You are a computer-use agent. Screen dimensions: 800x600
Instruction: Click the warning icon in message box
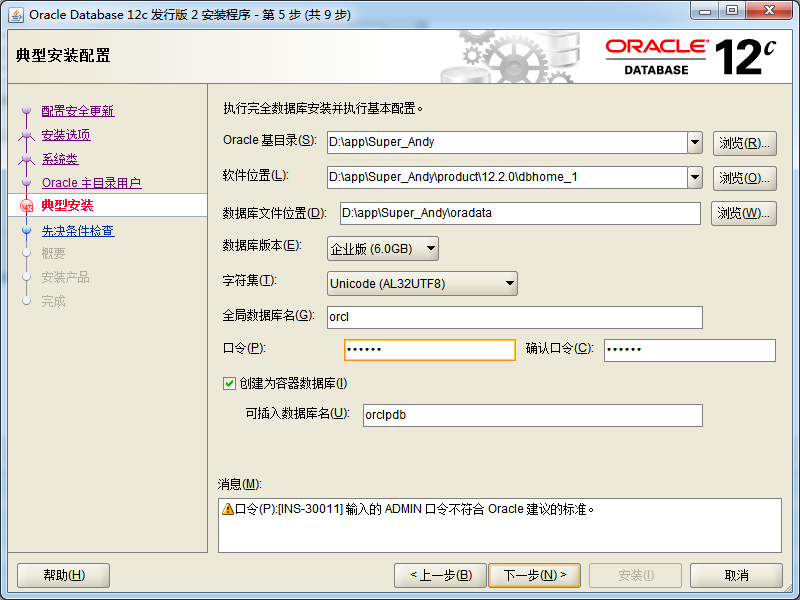[x=228, y=509]
